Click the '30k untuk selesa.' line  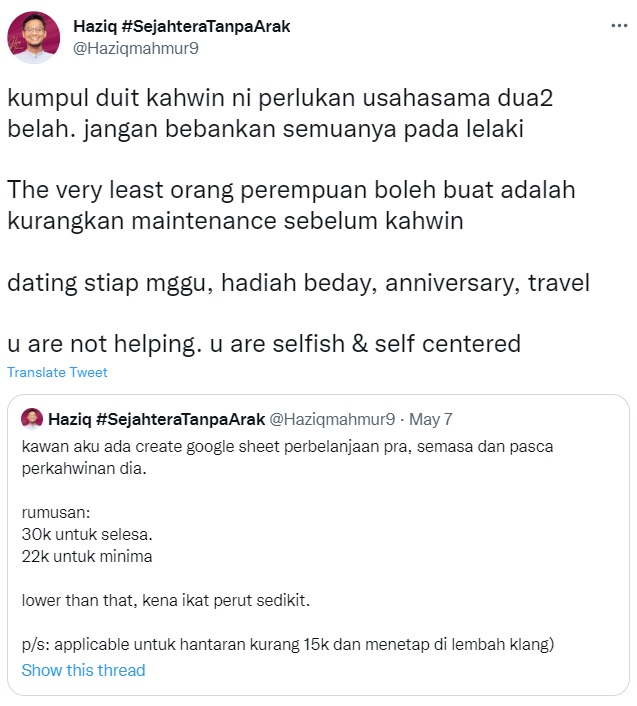click(x=82, y=535)
